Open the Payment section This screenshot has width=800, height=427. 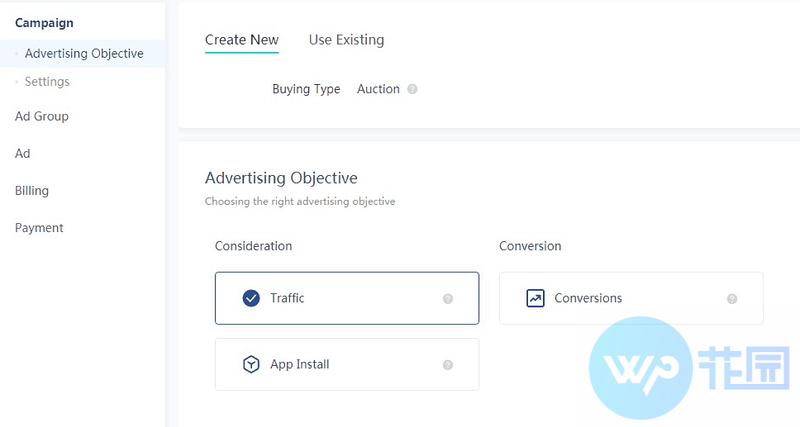[x=39, y=228]
